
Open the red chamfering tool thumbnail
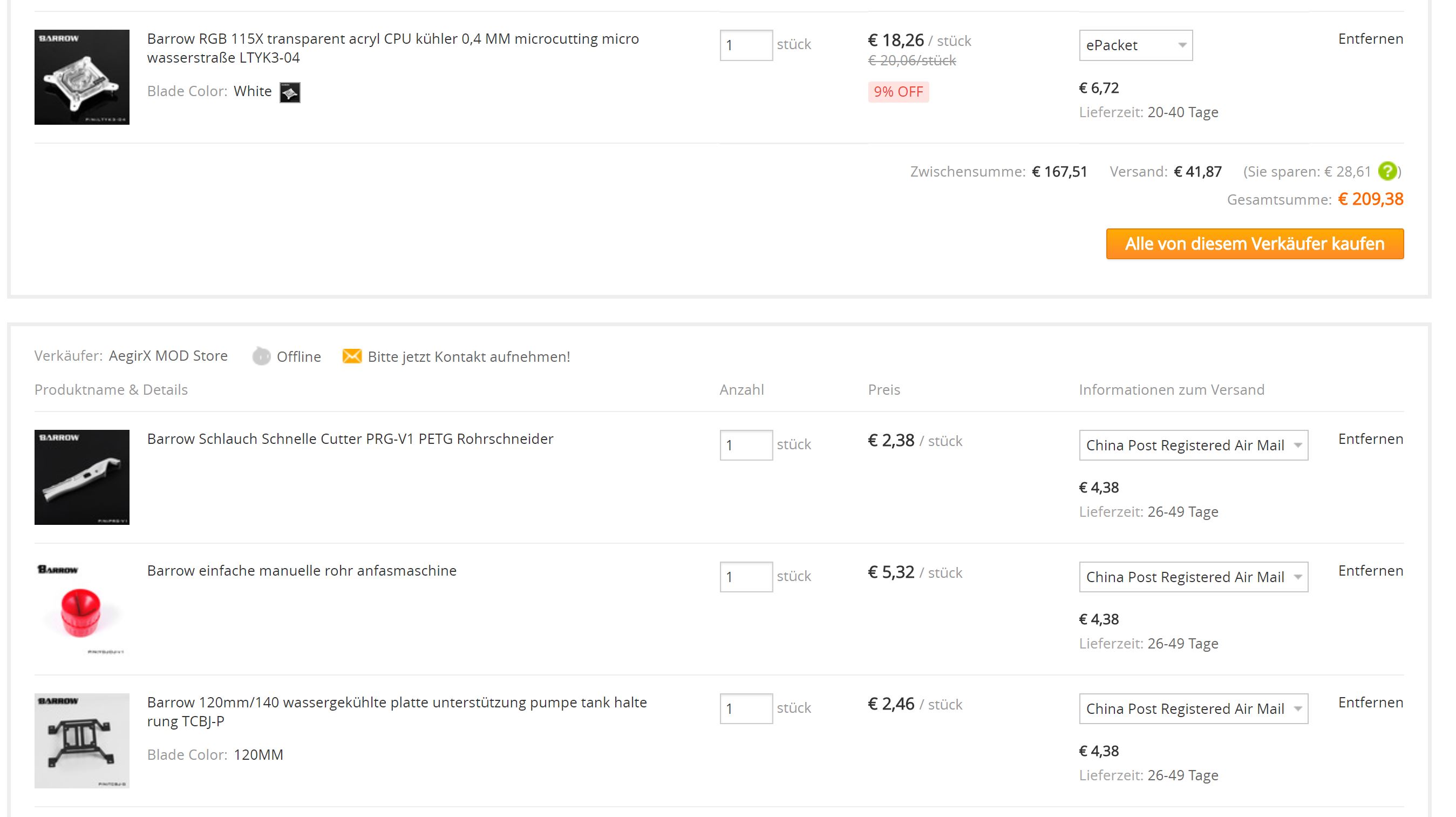82,609
